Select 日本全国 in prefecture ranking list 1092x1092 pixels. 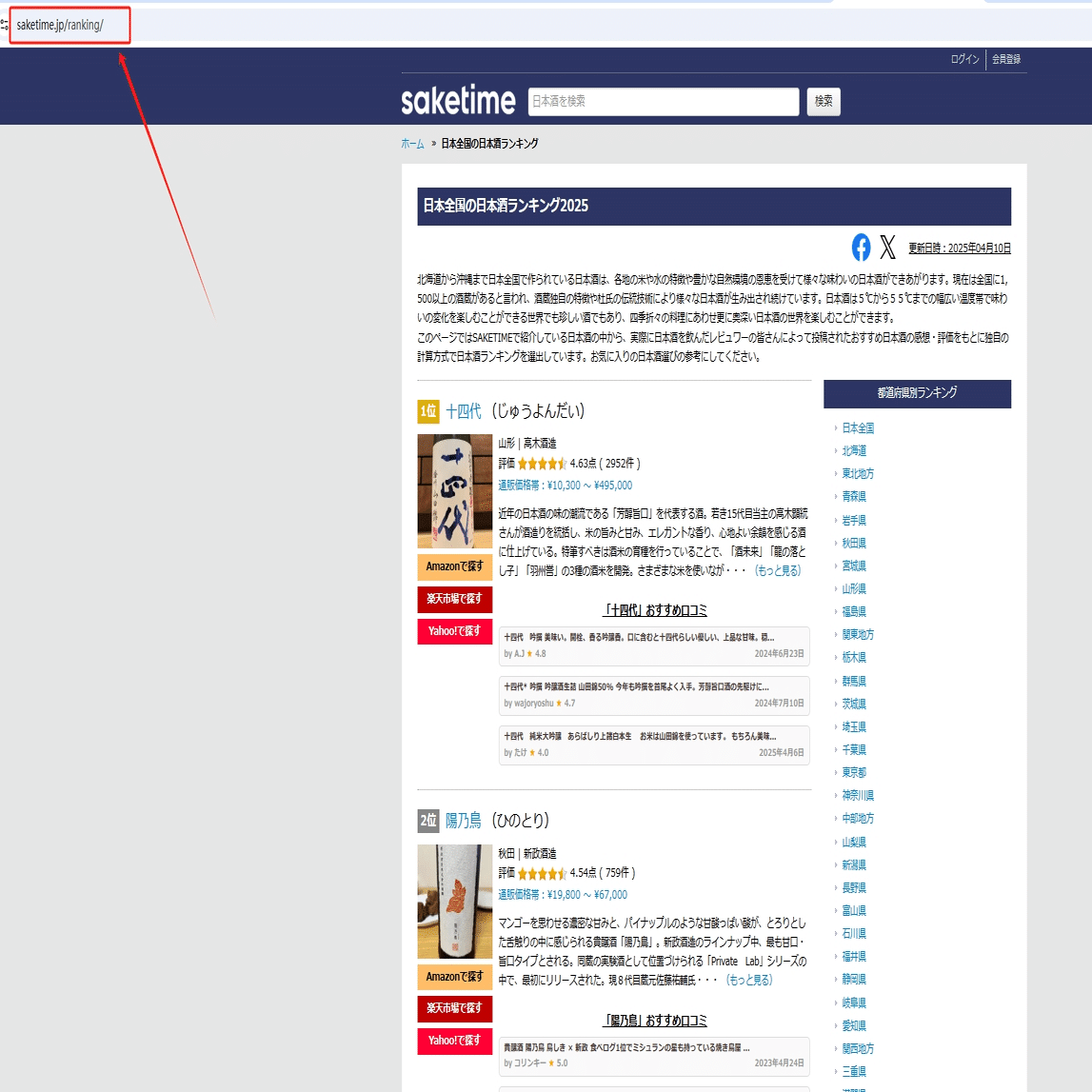coord(858,428)
